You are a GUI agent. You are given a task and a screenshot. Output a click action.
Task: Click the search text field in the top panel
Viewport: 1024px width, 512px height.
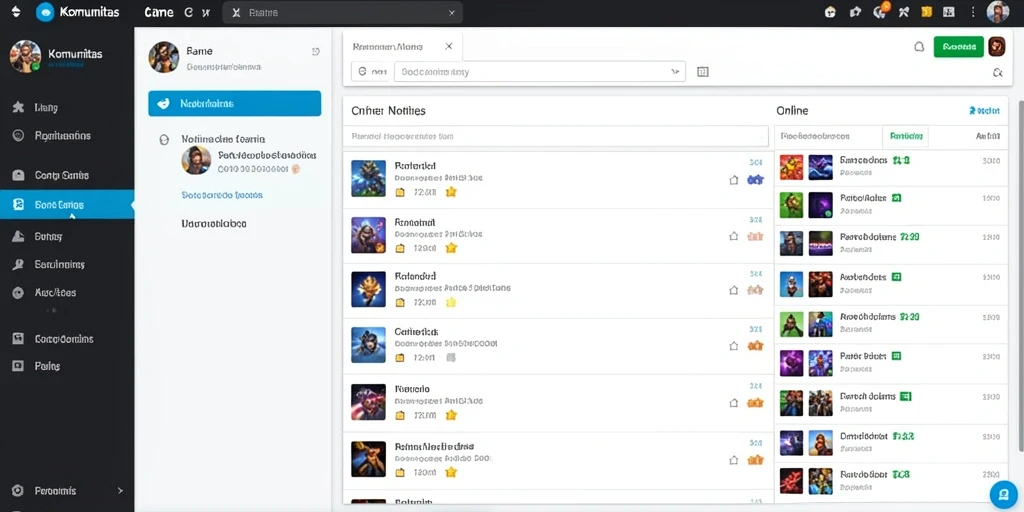pos(539,72)
